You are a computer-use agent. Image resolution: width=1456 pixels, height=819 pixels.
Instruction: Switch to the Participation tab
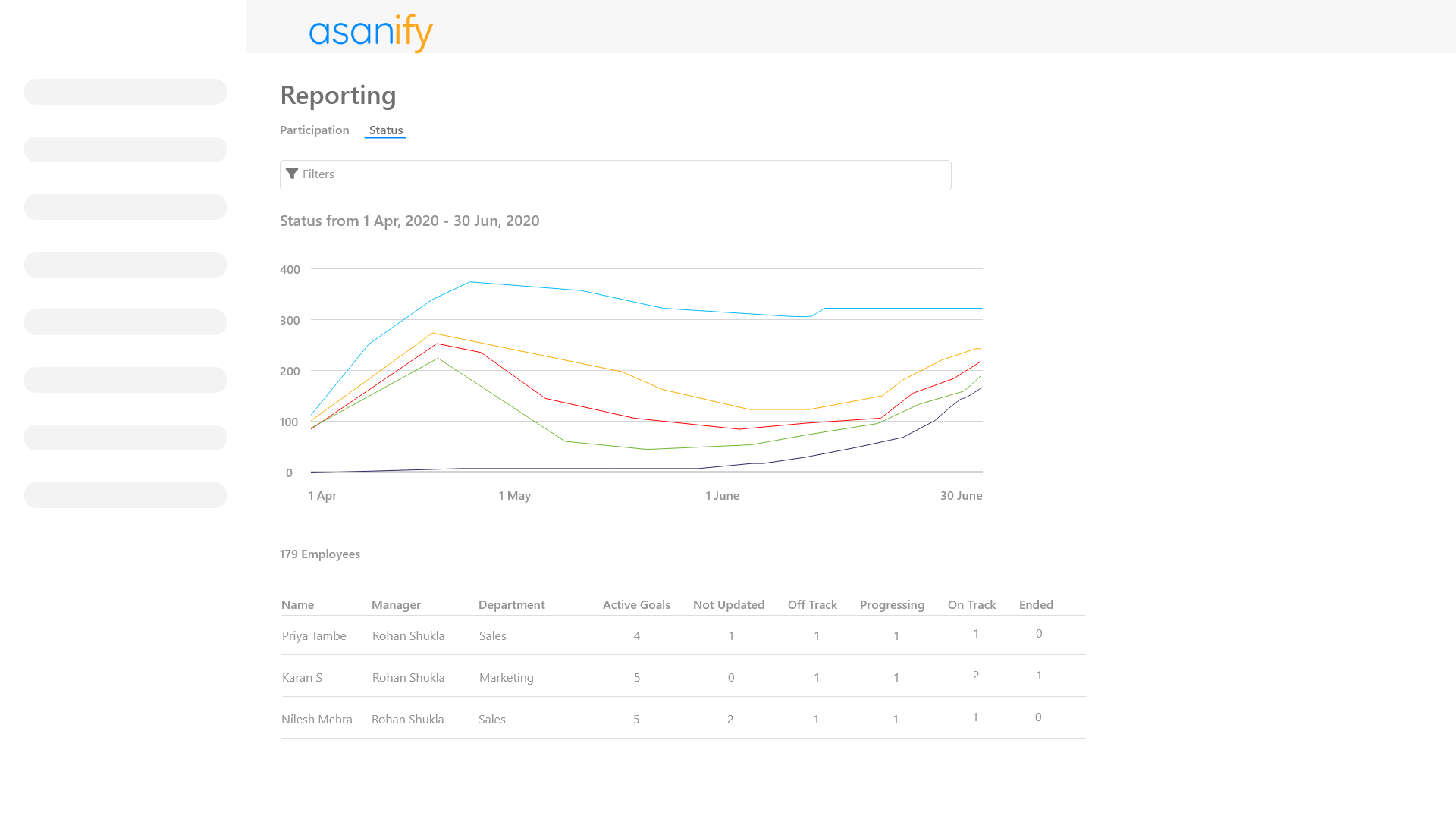coord(314,130)
